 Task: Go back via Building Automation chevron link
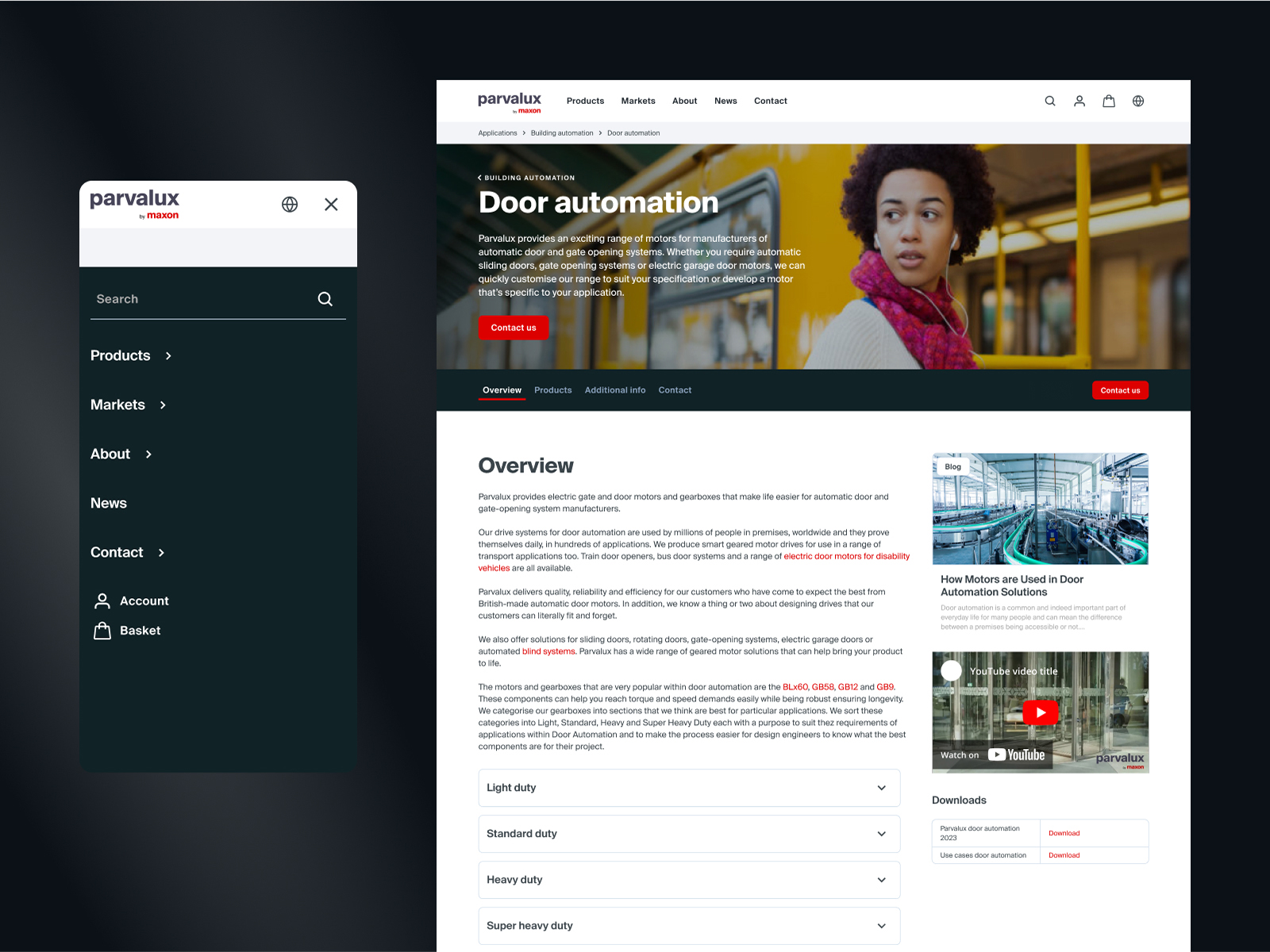[526, 178]
